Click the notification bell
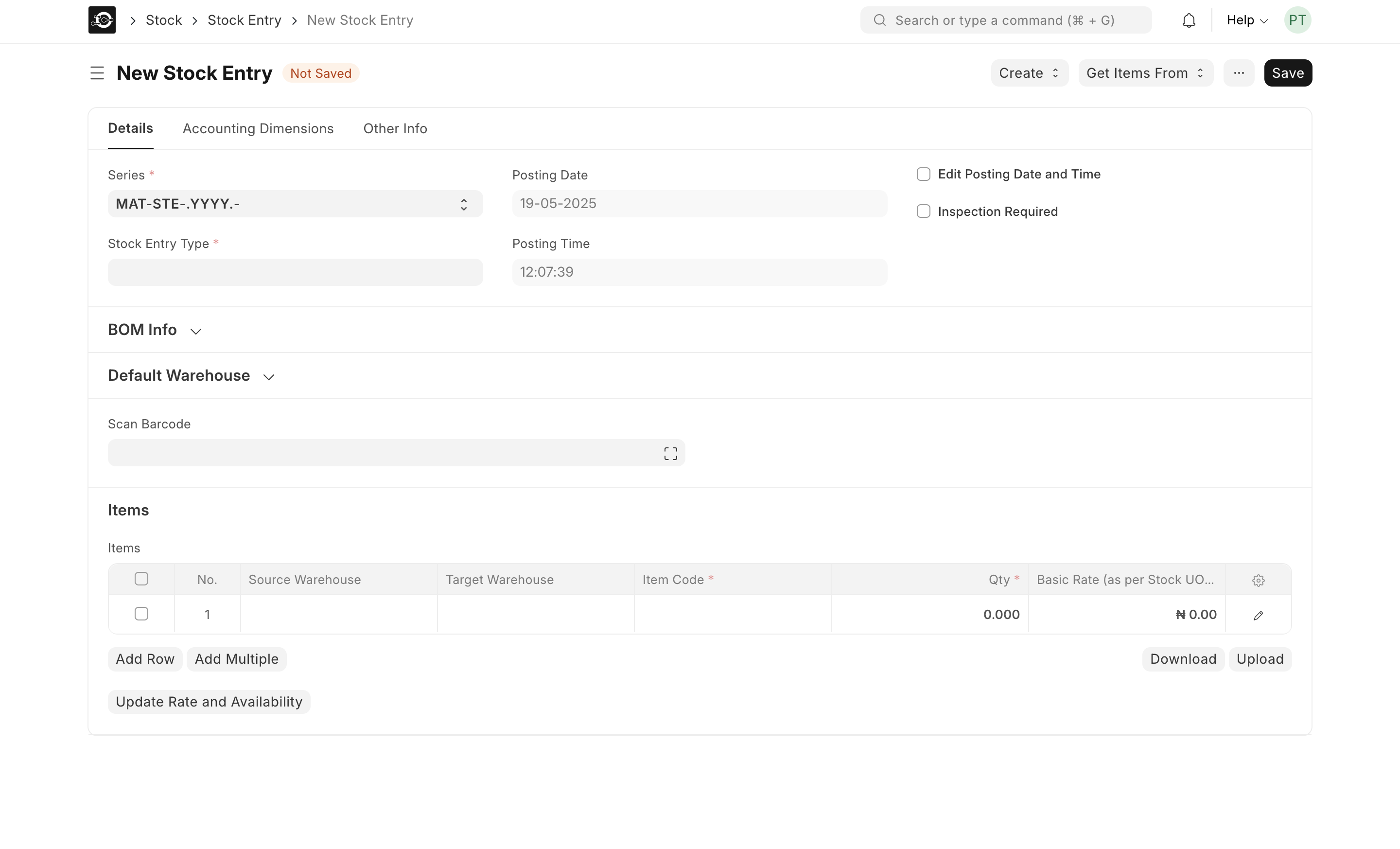The height and width of the screenshot is (849, 1400). [1189, 20]
